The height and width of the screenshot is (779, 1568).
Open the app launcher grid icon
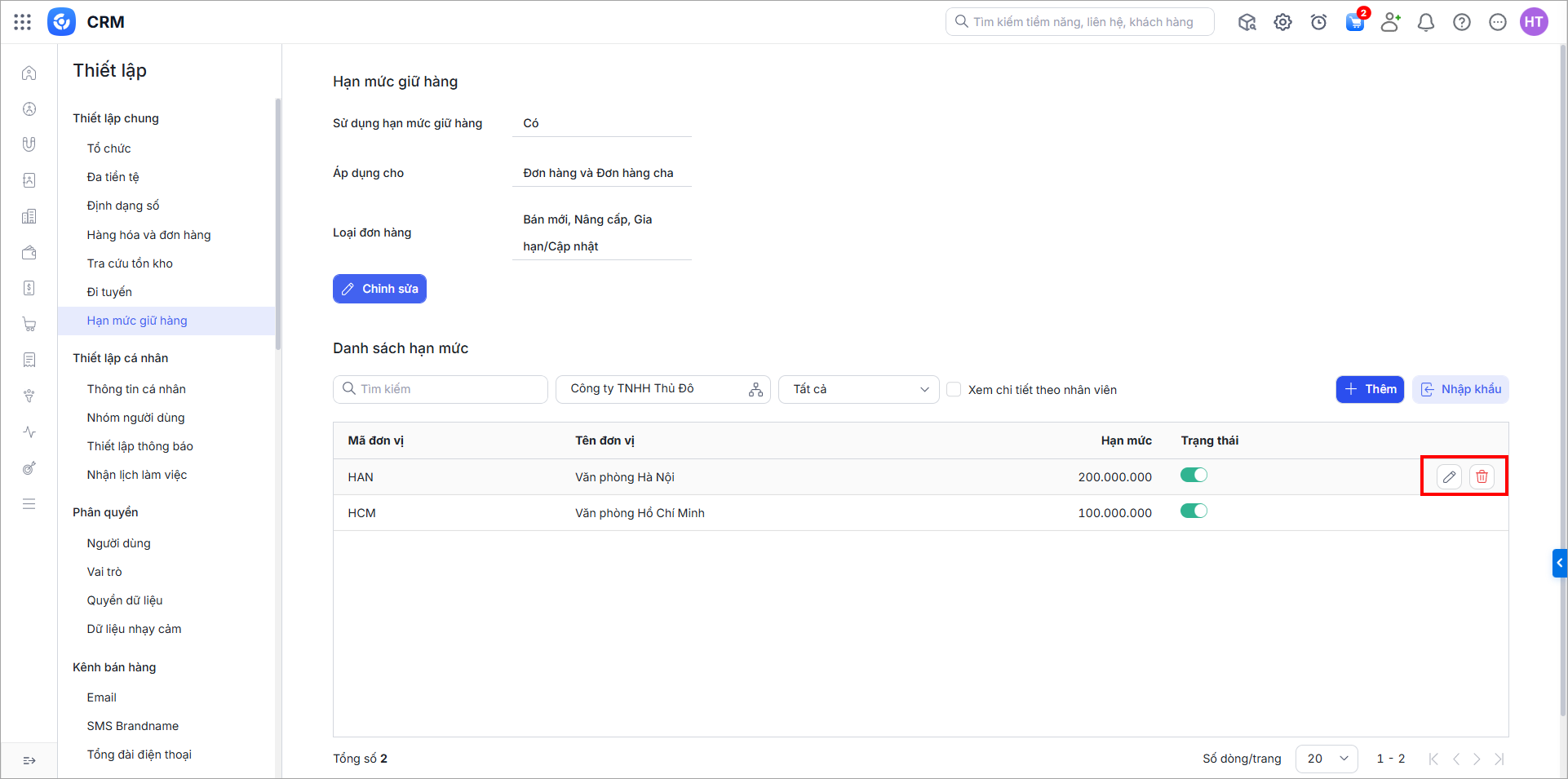[x=23, y=22]
